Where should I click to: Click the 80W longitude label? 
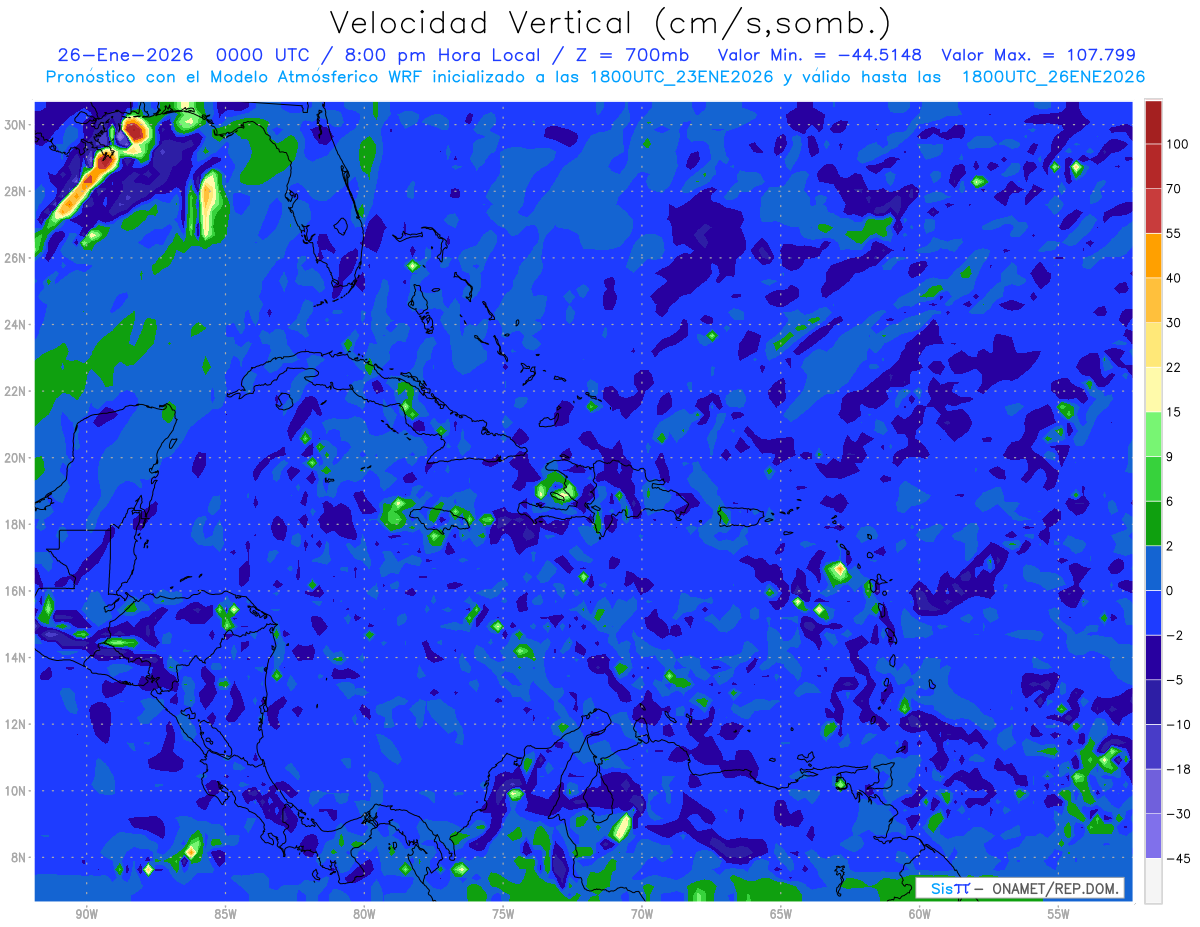(364, 915)
